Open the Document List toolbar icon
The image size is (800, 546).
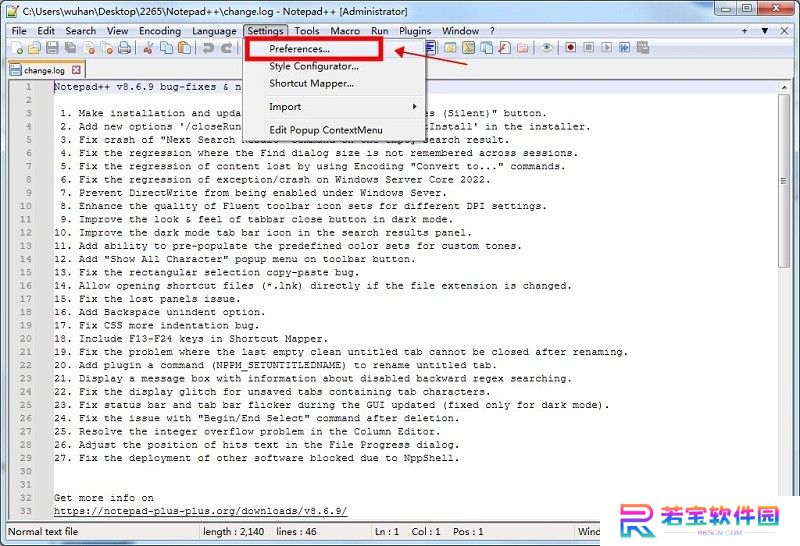click(x=487, y=48)
